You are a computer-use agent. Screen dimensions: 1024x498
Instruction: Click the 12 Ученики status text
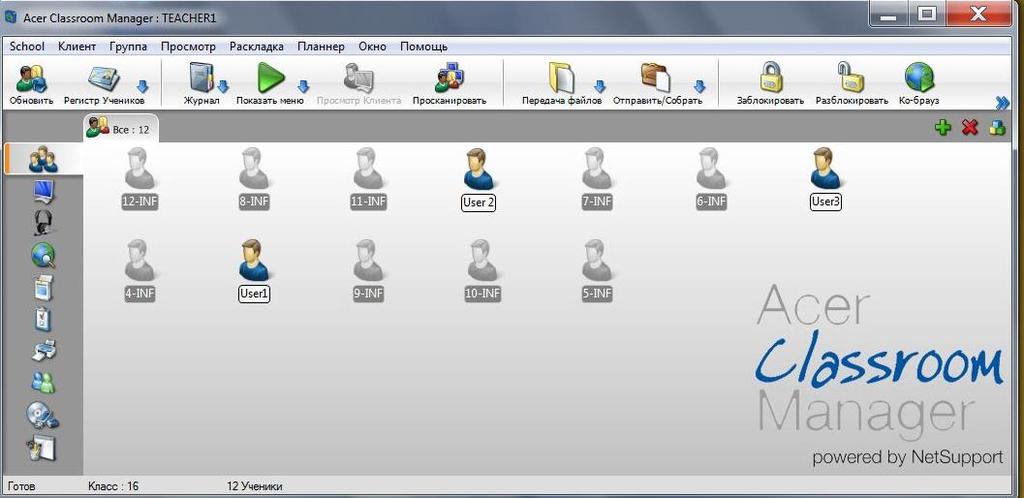[255, 486]
